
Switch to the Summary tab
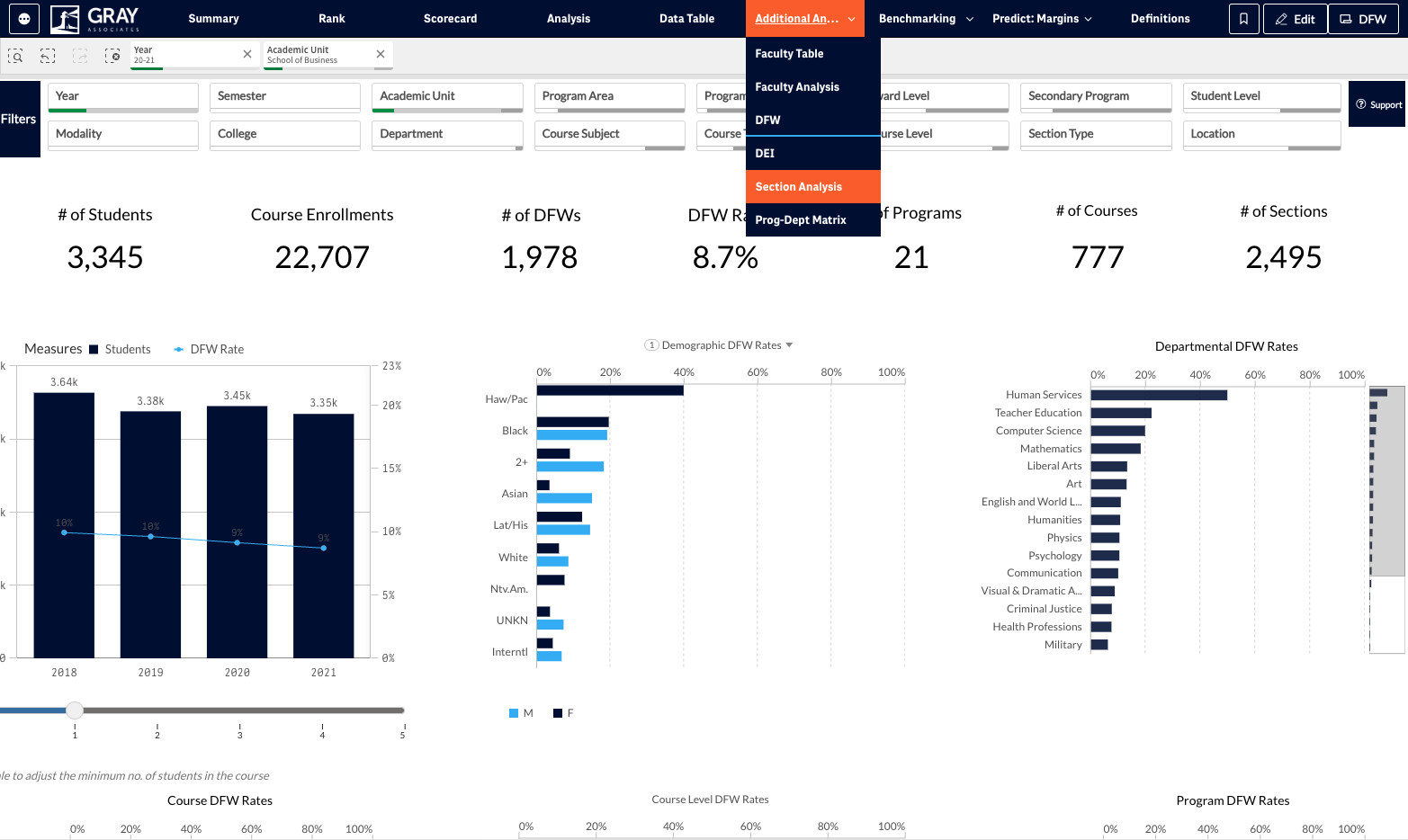[x=213, y=19]
